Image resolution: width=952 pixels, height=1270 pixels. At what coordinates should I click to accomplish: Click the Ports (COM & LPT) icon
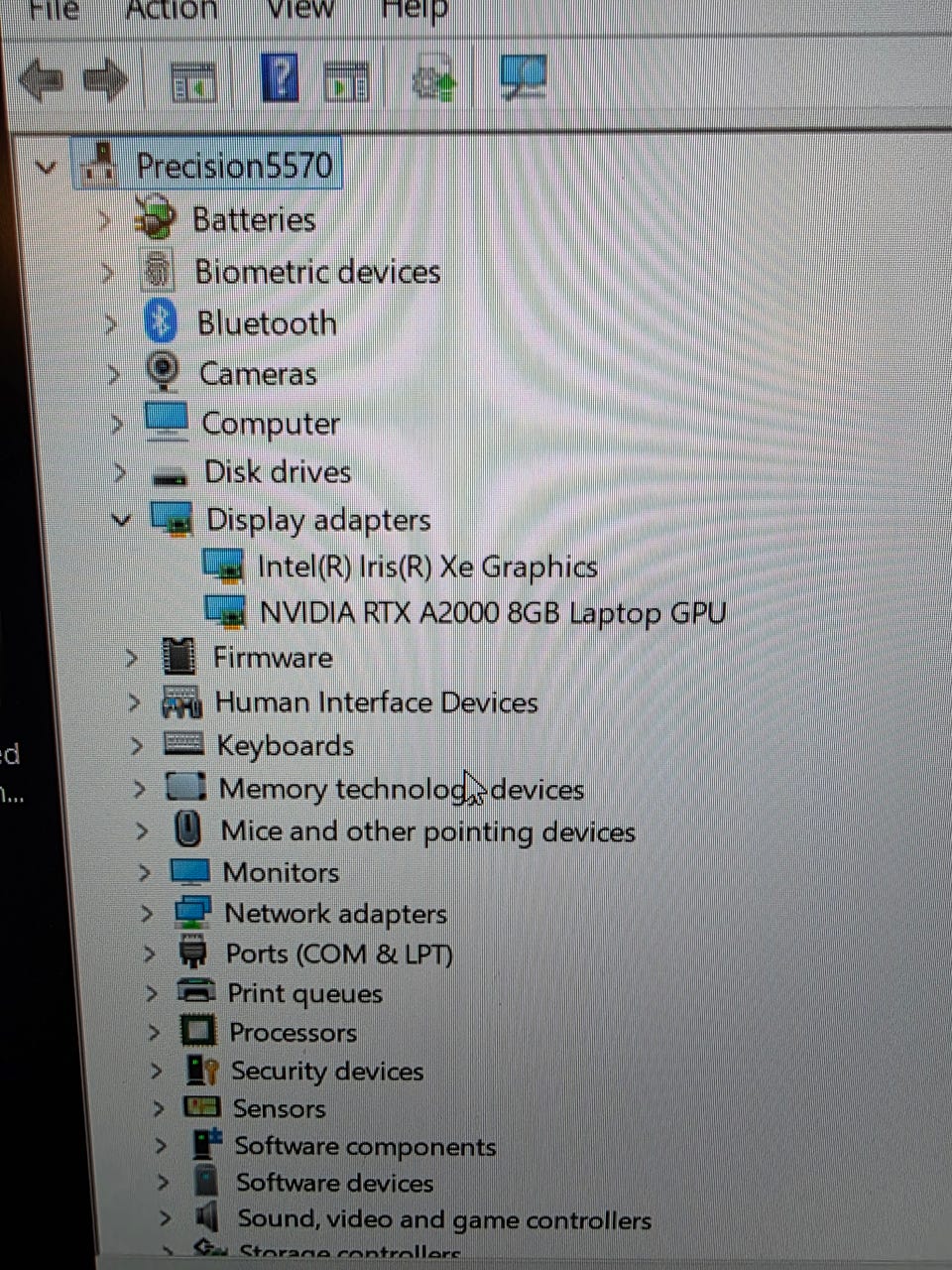[x=192, y=952]
